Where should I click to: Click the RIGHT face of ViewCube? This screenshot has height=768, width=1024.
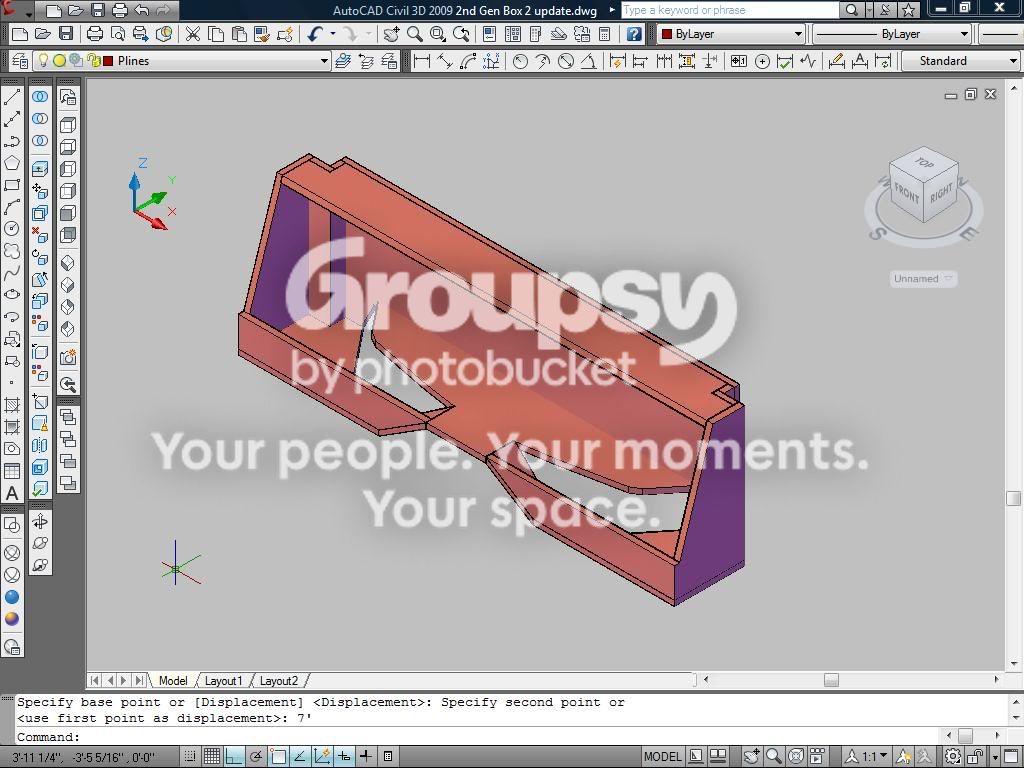941,193
